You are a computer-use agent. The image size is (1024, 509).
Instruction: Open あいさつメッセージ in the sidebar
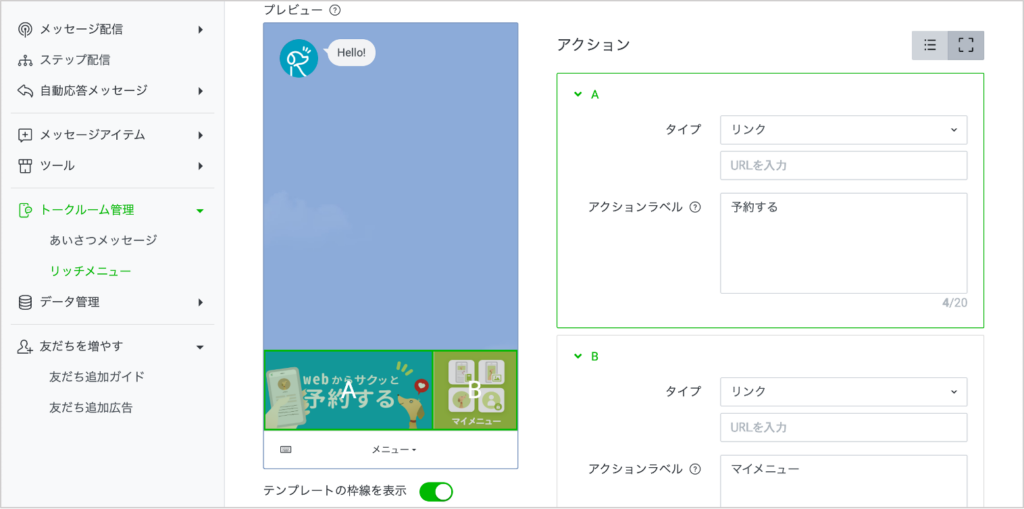click(x=103, y=241)
